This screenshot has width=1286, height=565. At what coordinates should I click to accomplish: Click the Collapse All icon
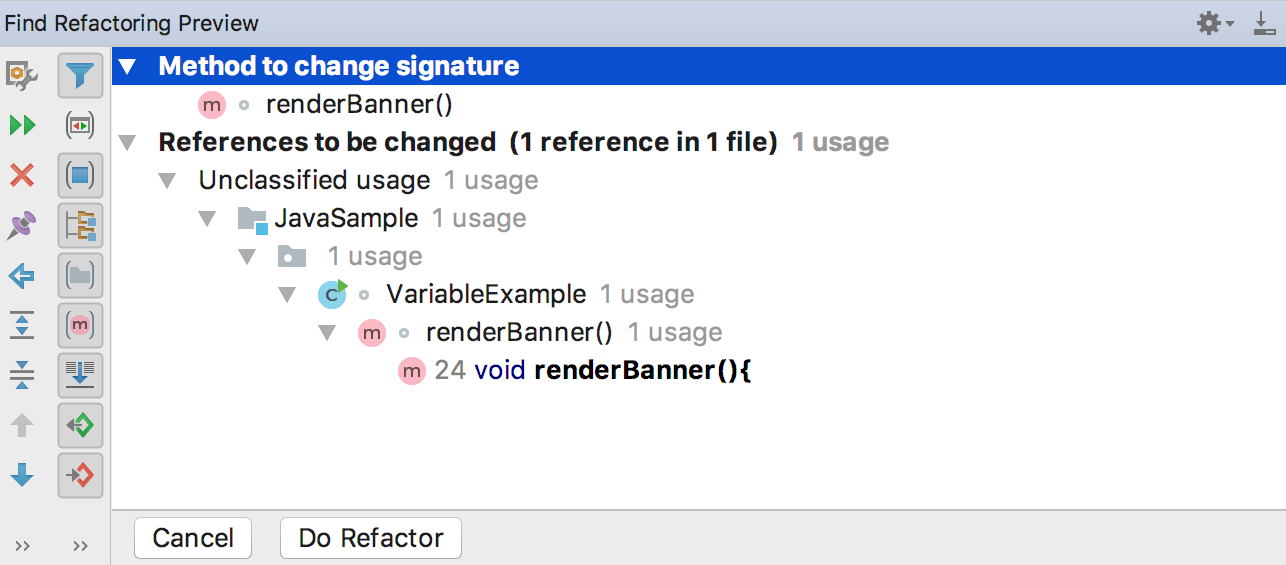coord(22,374)
